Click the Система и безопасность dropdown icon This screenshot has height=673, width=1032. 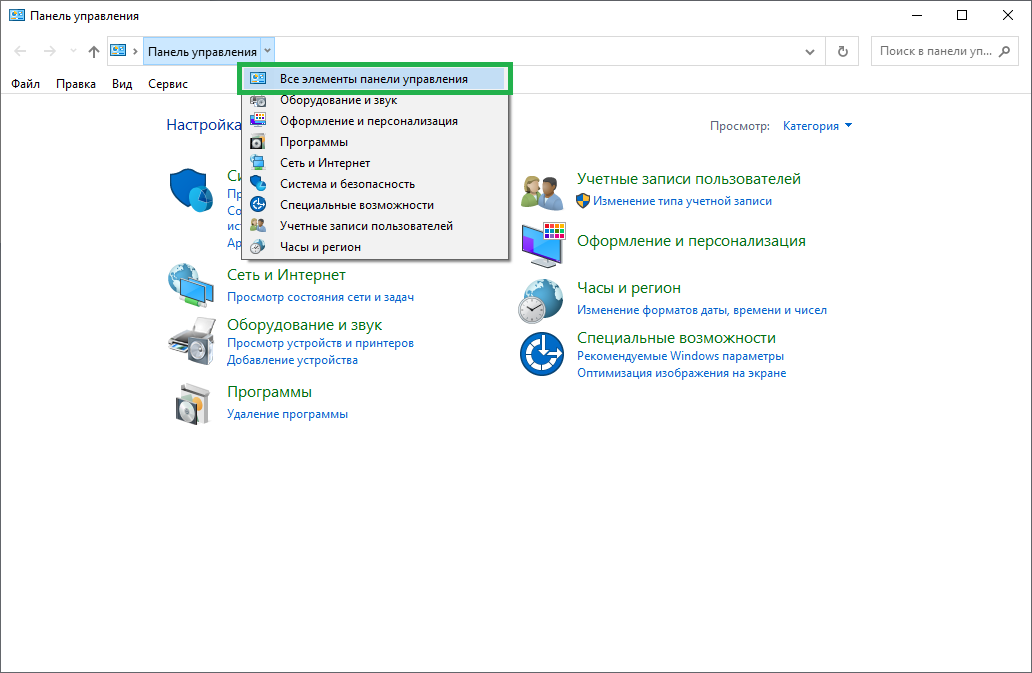[x=258, y=184]
